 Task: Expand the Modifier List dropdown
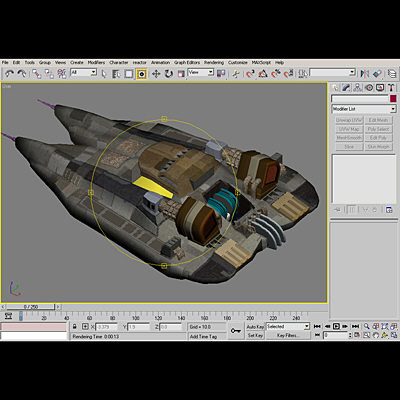point(364,109)
